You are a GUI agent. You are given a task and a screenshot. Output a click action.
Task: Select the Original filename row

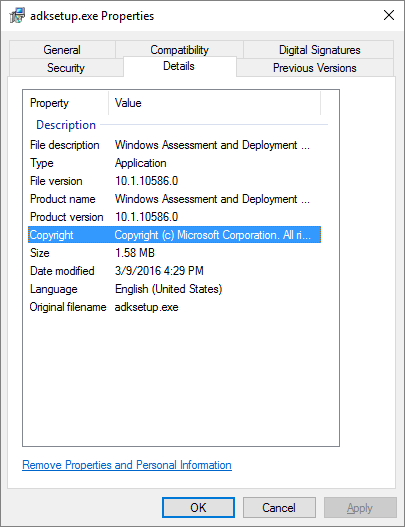pos(174,307)
